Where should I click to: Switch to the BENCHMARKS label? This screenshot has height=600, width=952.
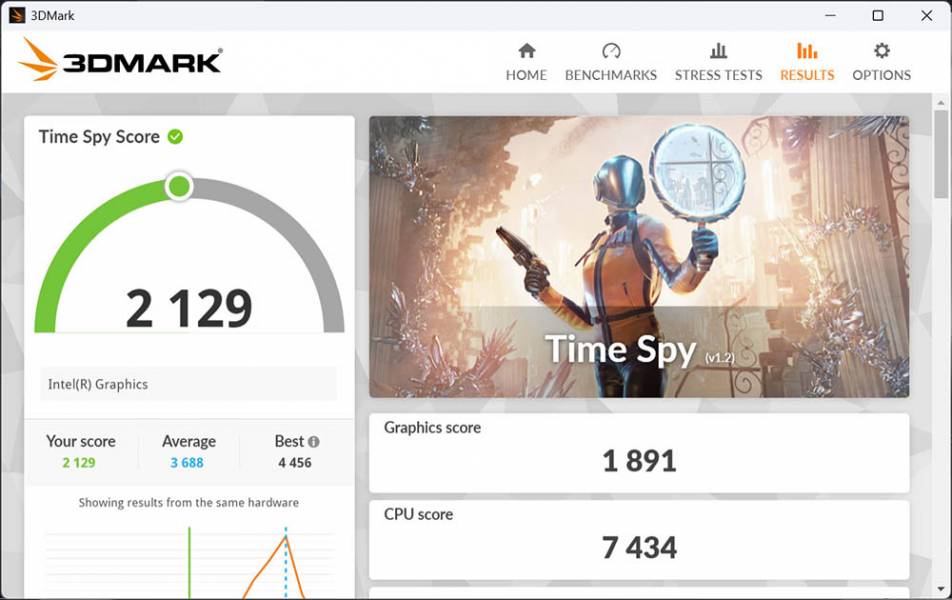coord(611,75)
